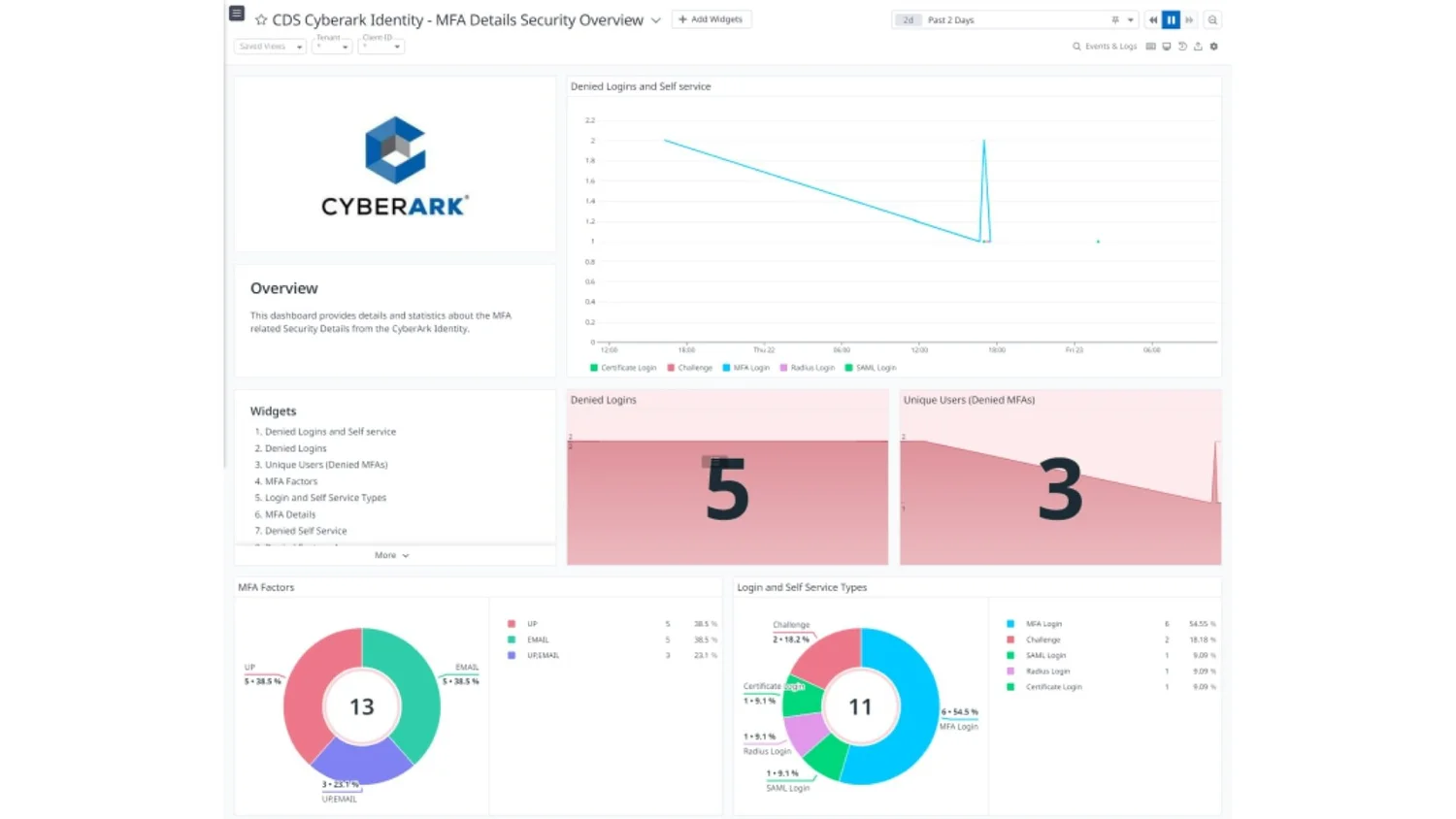Toggle the MFA Login legend item

pos(747,368)
